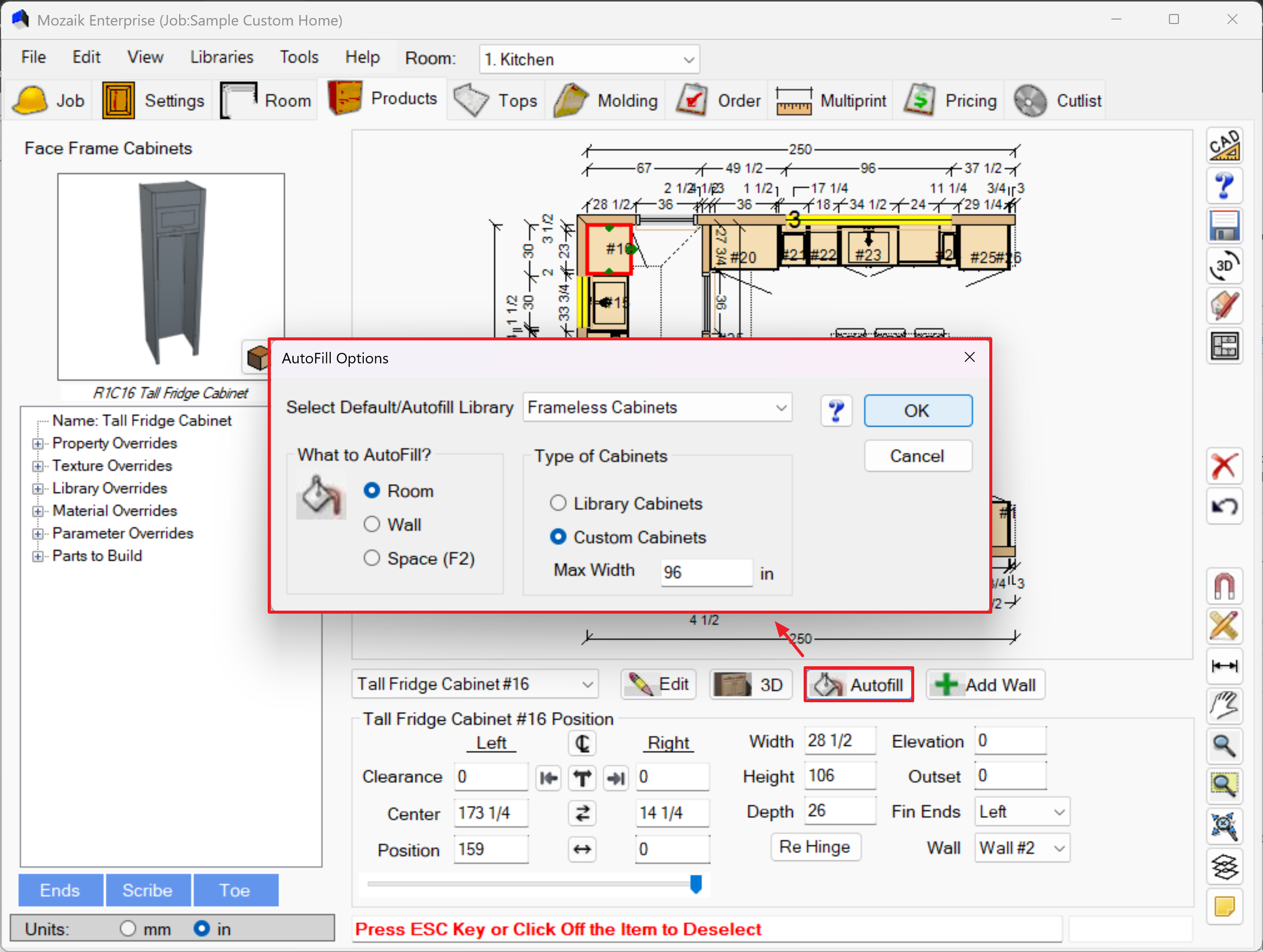Open the Select Default/Autofill Library dropdown
Screen dimensions: 1263x952
657,407
